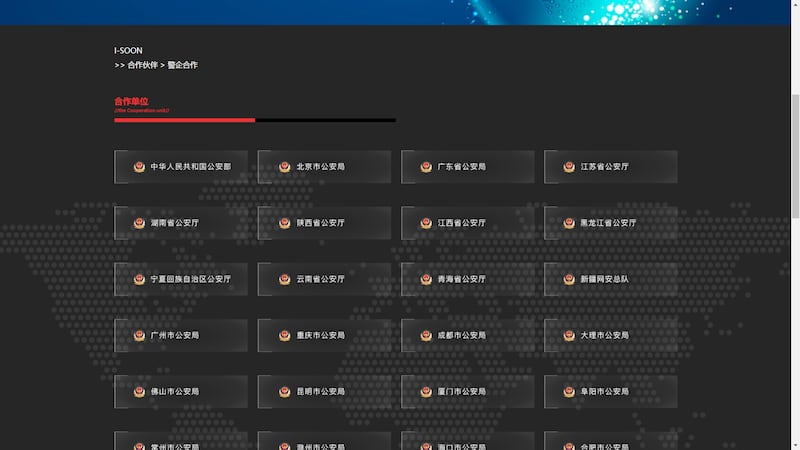Viewport: 800px width, 450px height.
Task: Click the emblem icon beside 湖南省公安厅
Action: (x=139, y=223)
